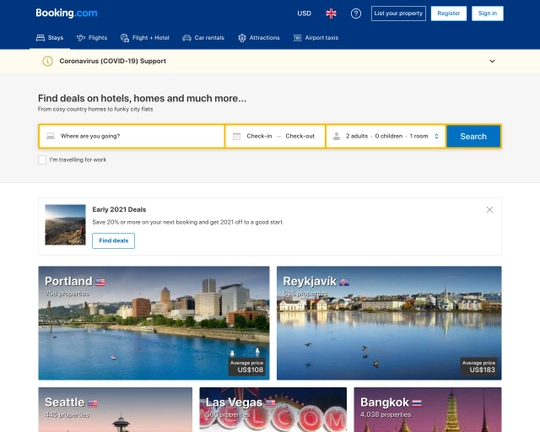Open the Check-out date picker
The width and height of the screenshot is (540, 432).
[300, 136]
